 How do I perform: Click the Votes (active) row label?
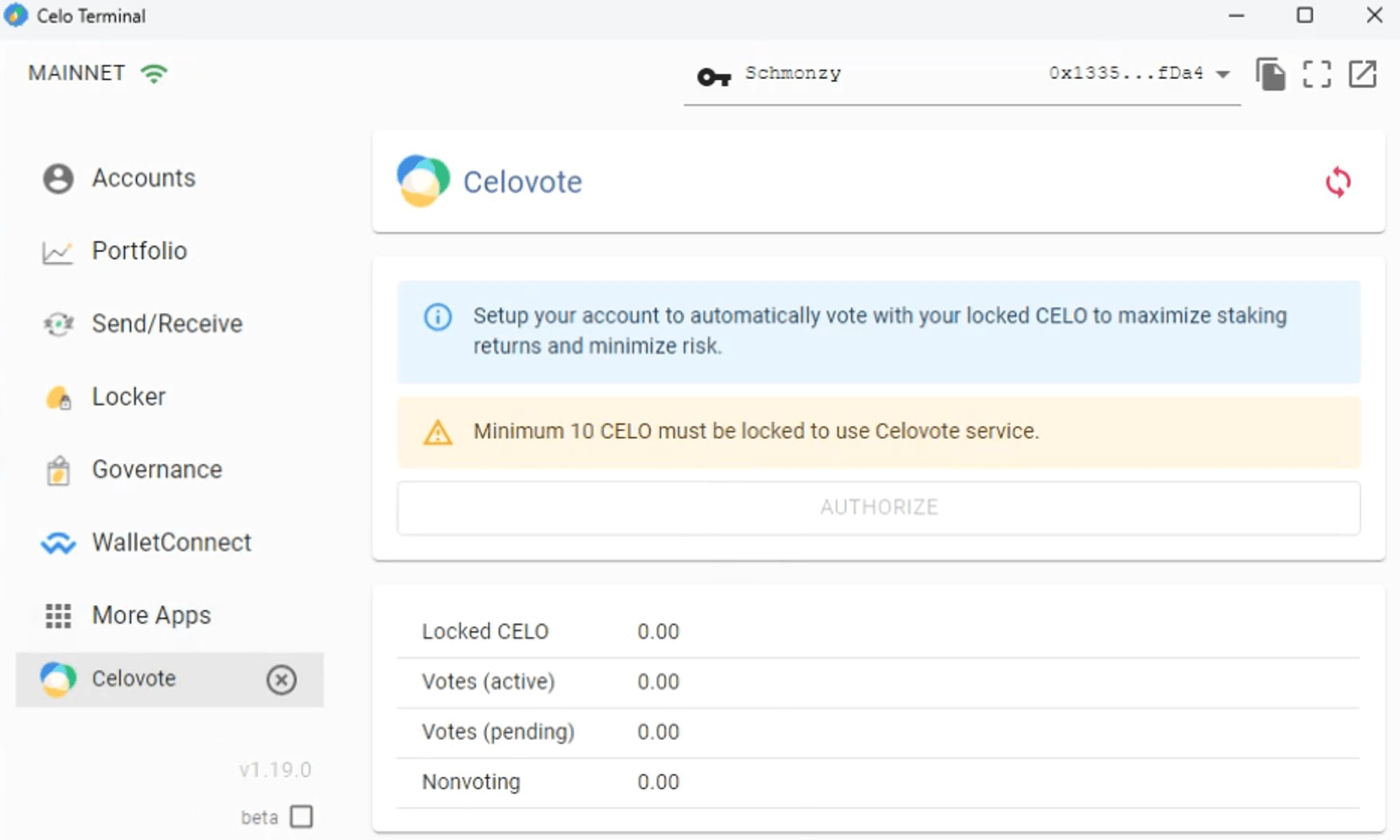pos(489,682)
